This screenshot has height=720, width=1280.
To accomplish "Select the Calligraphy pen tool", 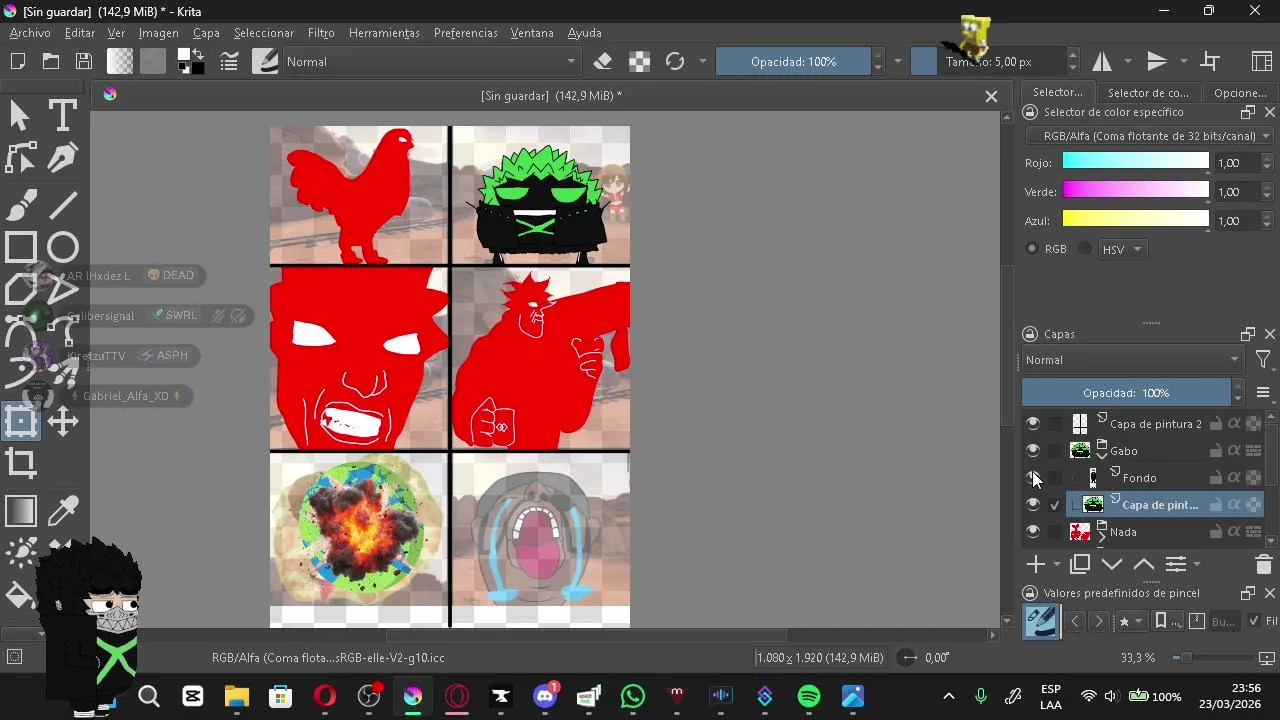I will coord(62,158).
